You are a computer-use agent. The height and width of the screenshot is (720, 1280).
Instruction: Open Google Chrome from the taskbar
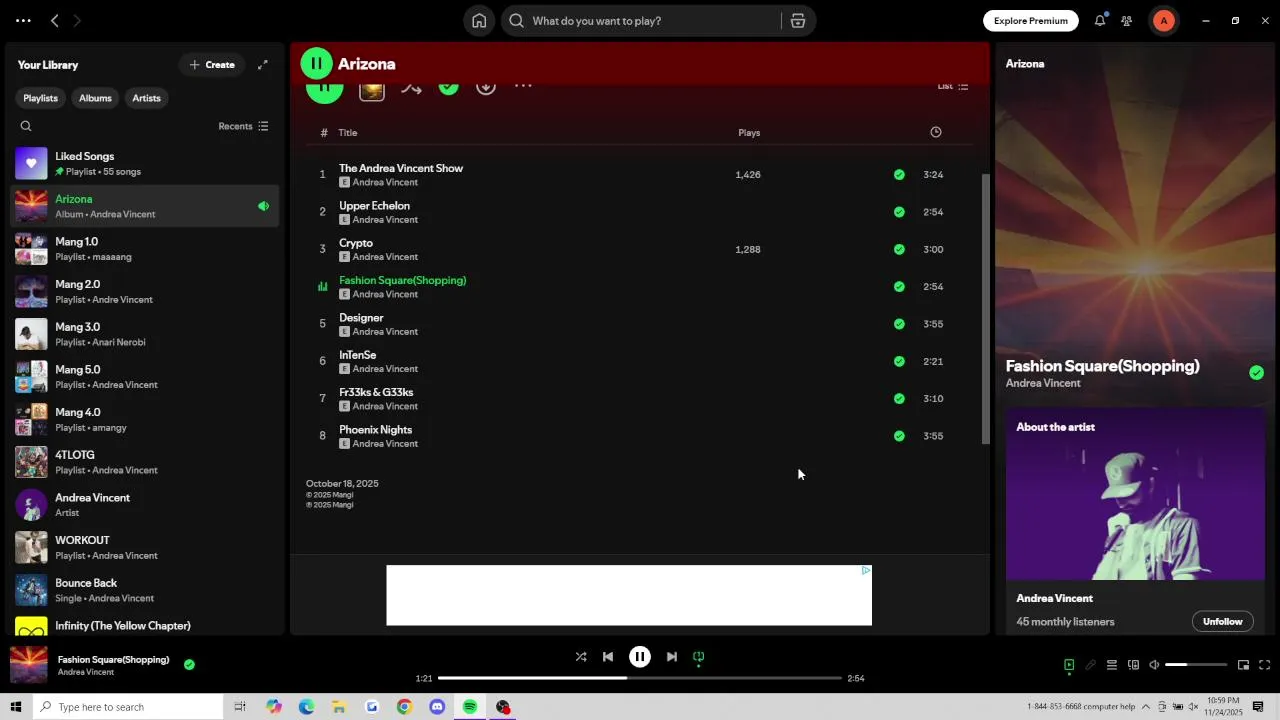(x=404, y=707)
